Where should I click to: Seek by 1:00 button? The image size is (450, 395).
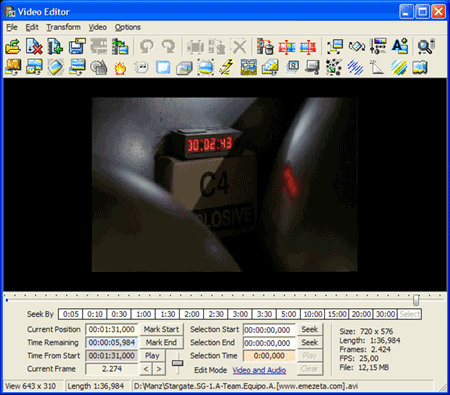point(143,314)
